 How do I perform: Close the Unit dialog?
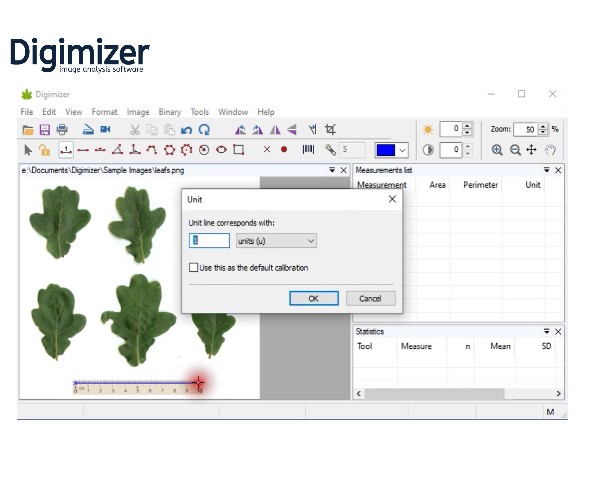[x=392, y=199]
